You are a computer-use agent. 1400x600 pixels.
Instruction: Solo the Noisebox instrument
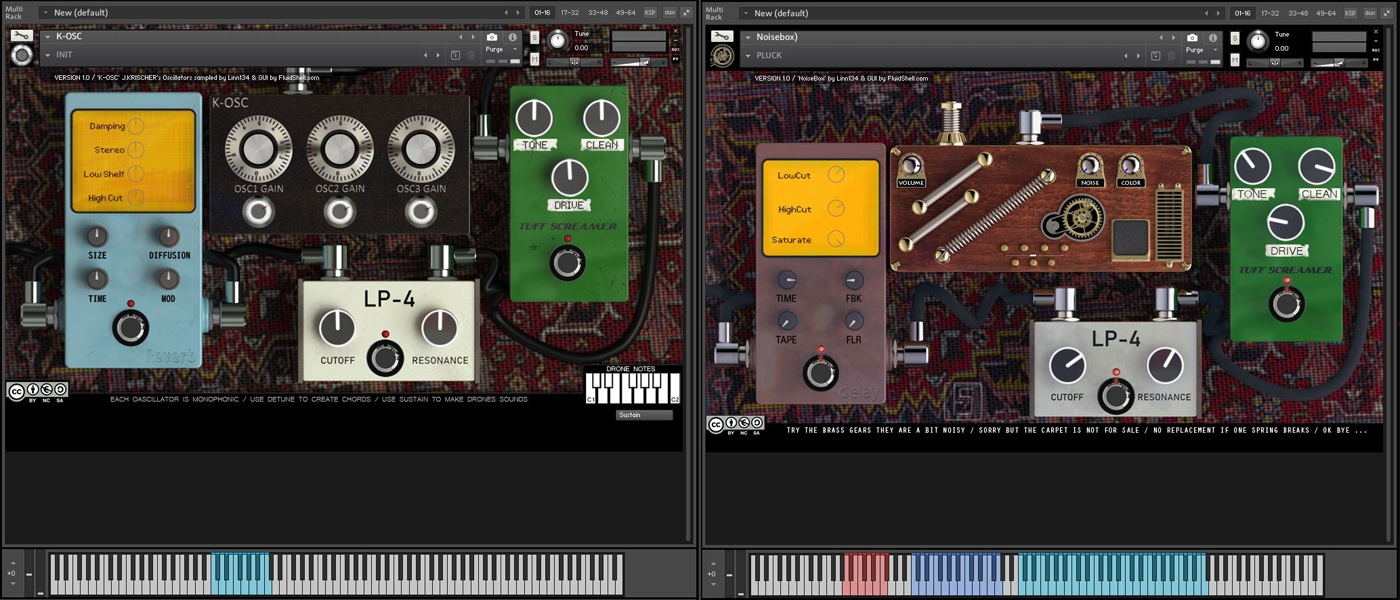click(1235, 38)
